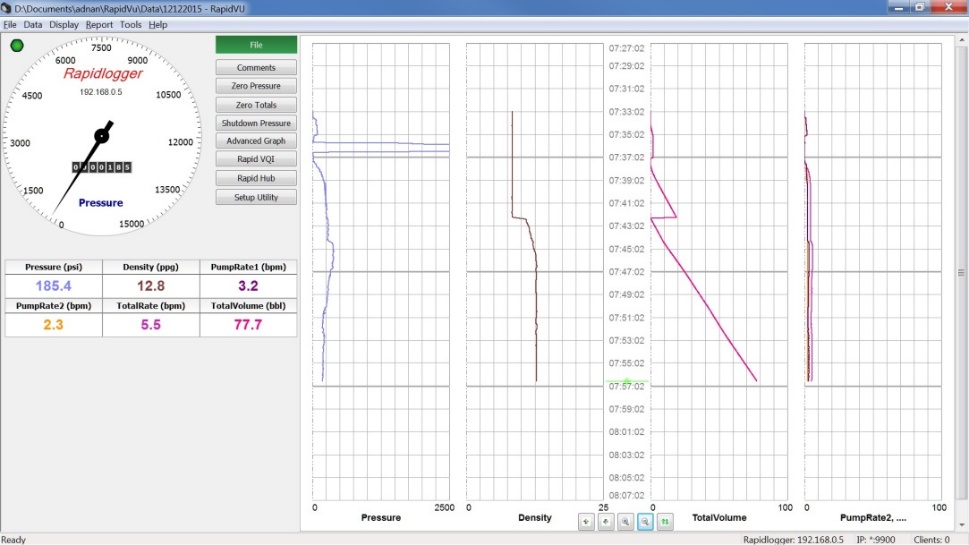Click the green connection status light
Screen dimensions: 969x545
tap(17, 45)
